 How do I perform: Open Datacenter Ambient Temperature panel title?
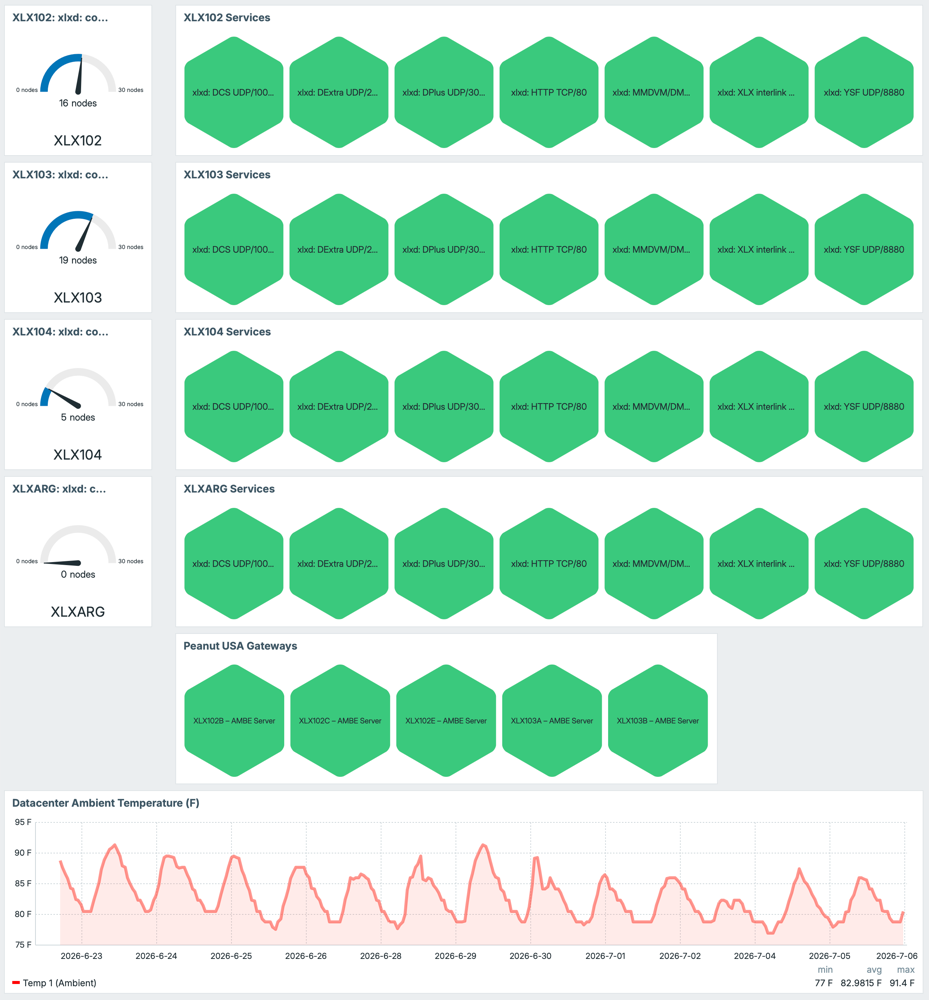pos(106,803)
